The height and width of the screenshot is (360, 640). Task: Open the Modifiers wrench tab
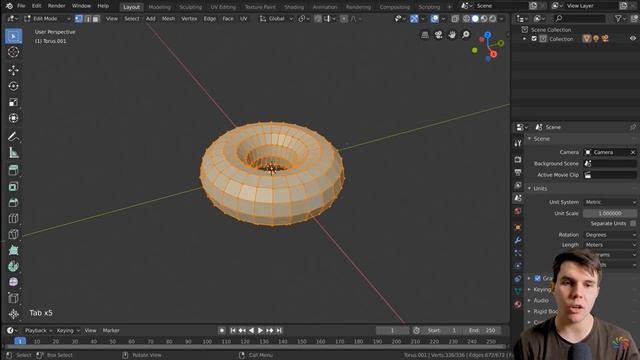click(518, 240)
